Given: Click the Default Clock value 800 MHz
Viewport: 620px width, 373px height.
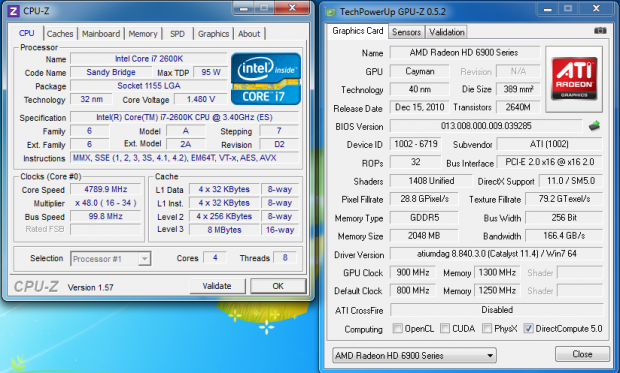Looking at the screenshot, I should click(413, 291).
